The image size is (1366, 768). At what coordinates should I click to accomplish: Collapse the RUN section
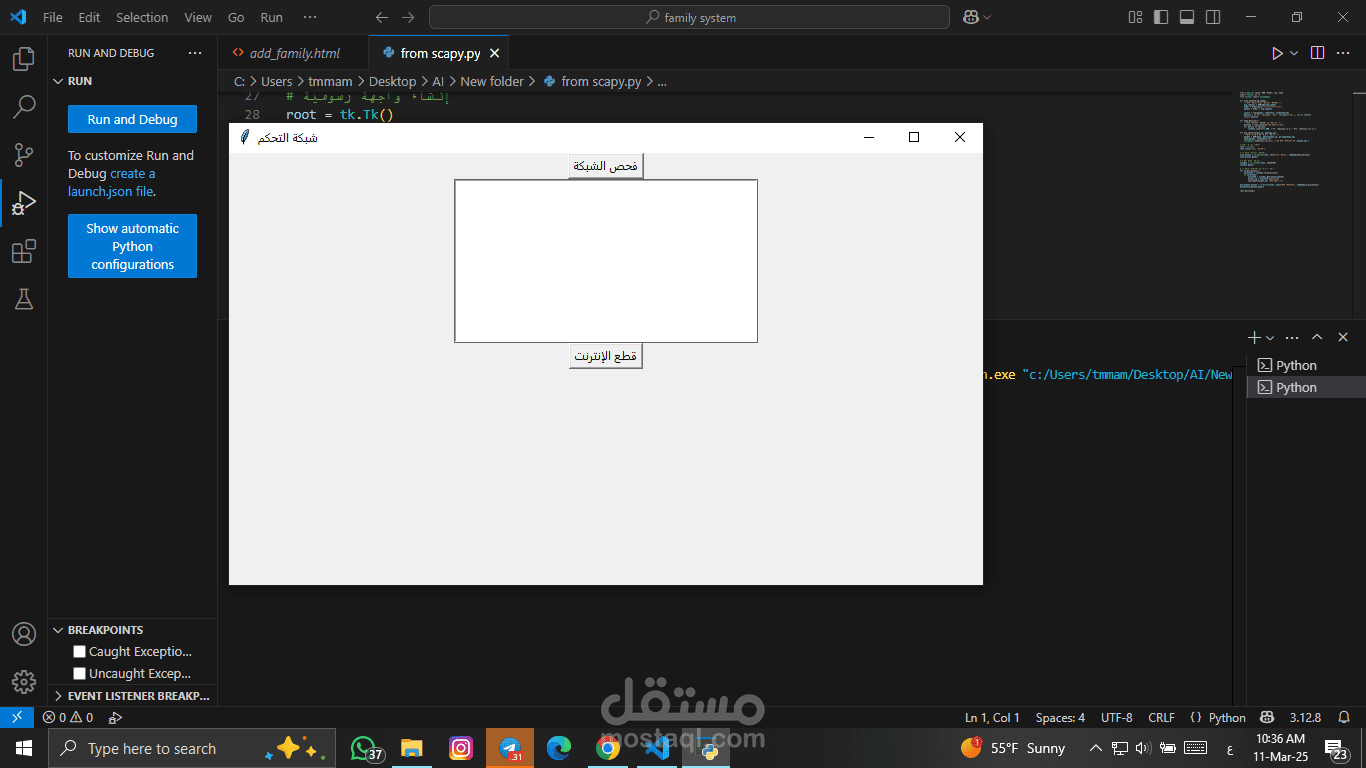58,81
